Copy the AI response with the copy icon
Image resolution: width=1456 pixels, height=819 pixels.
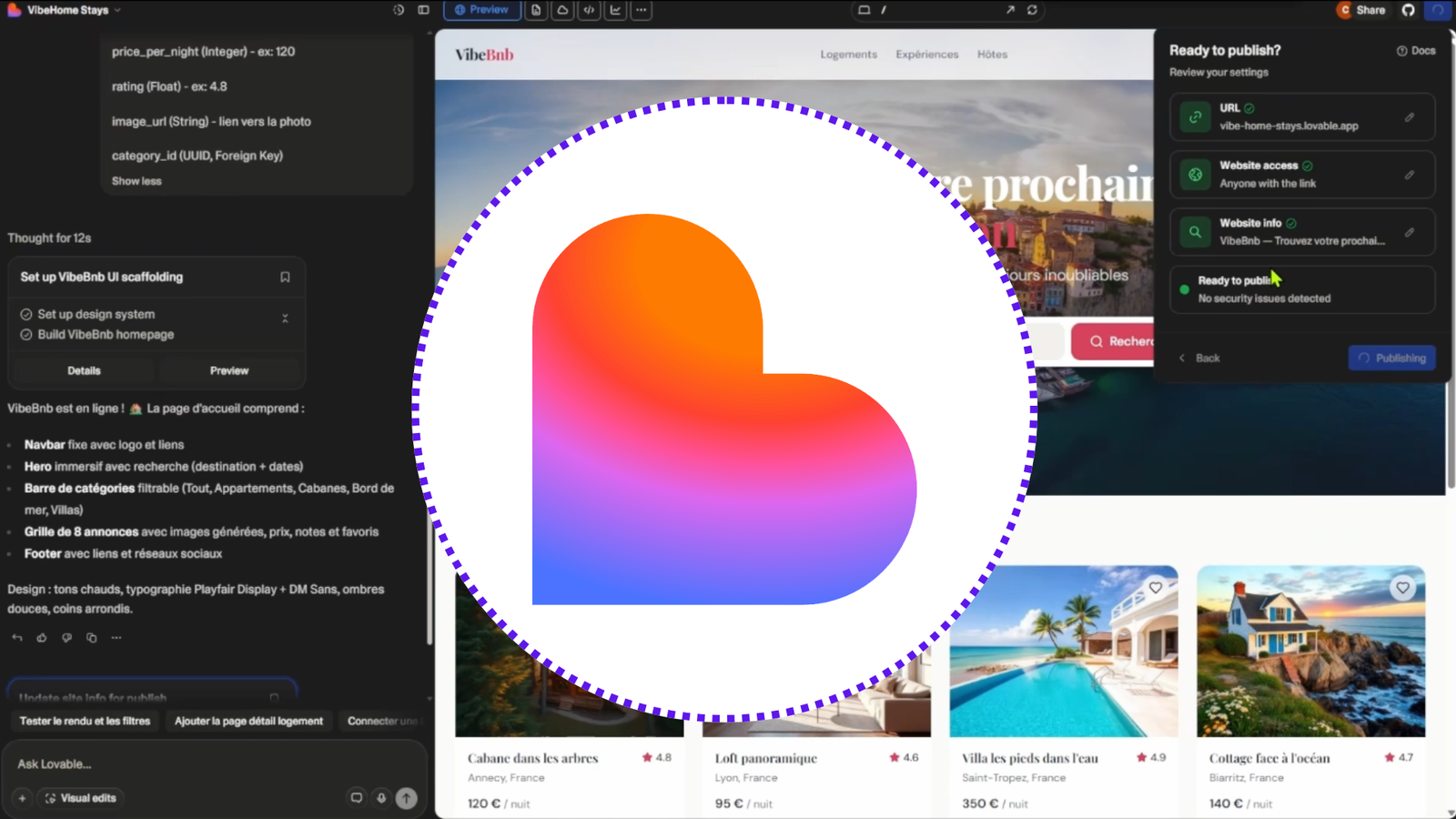coord(91,637)
